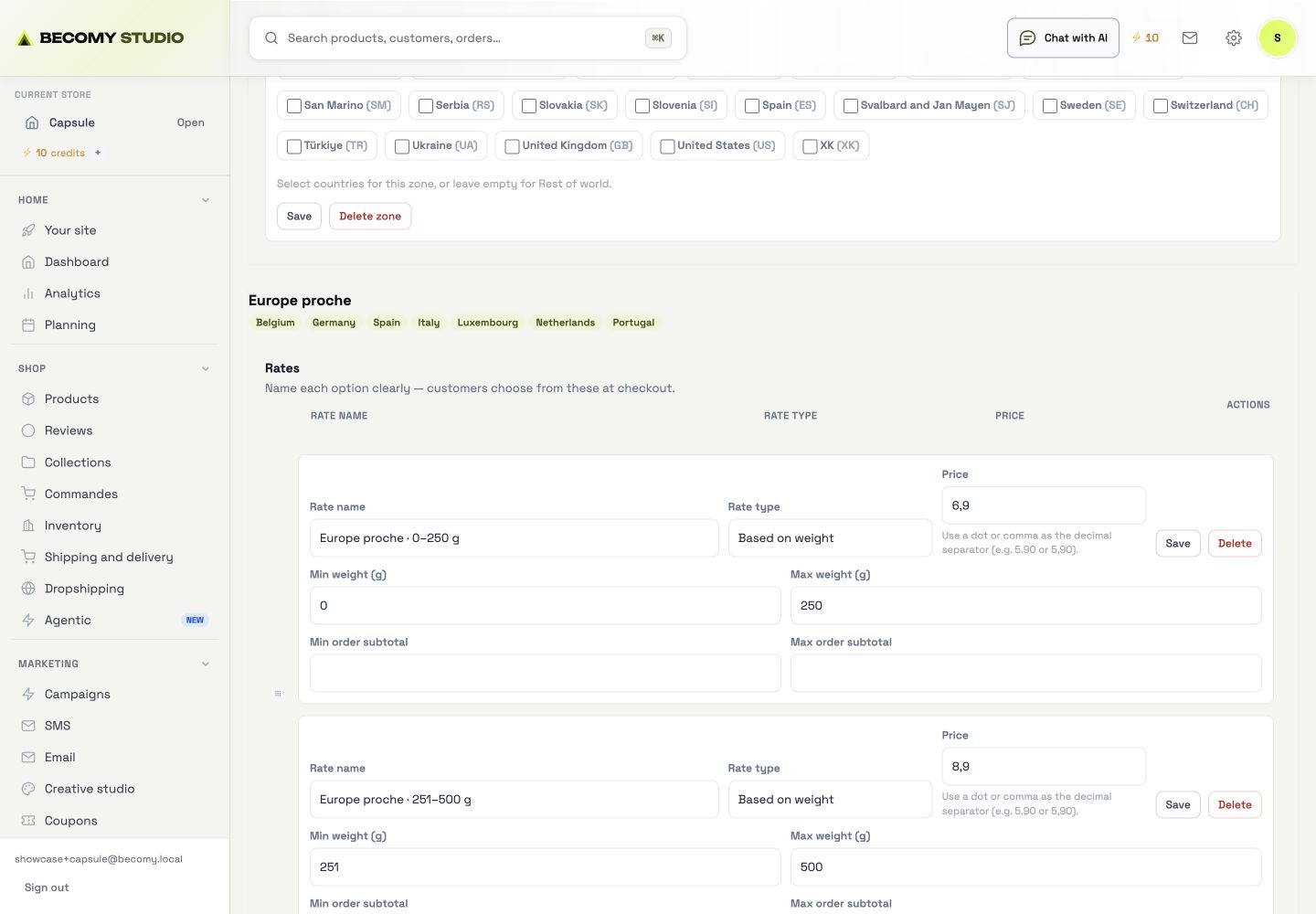Focus the Max weight field showing 250
1316x914 pixels.
[1025, 606]
